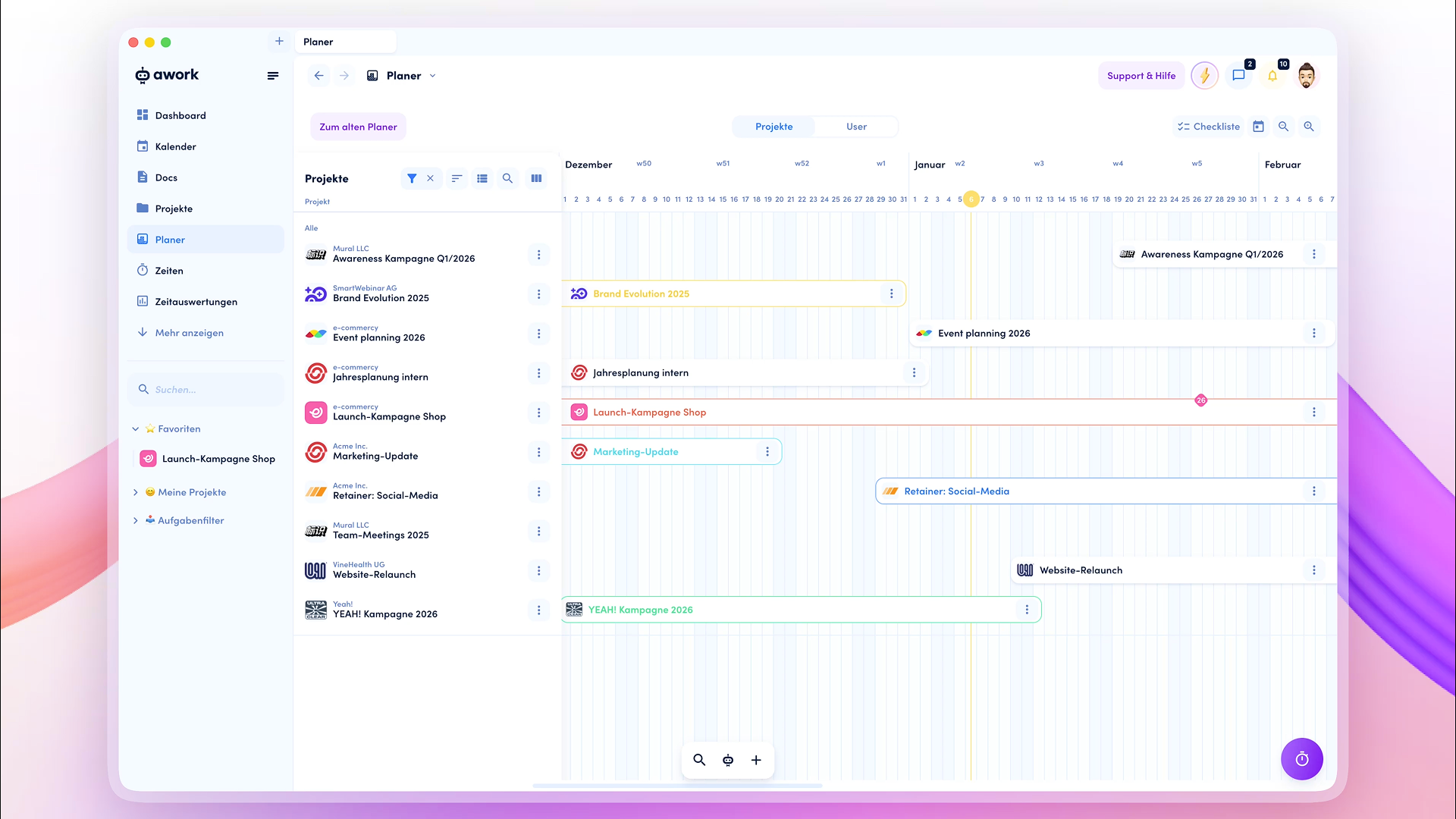This screenshot has width=1456, height=819.
Task: Open the notifications bell icon
Action: tap(1272, 75)
